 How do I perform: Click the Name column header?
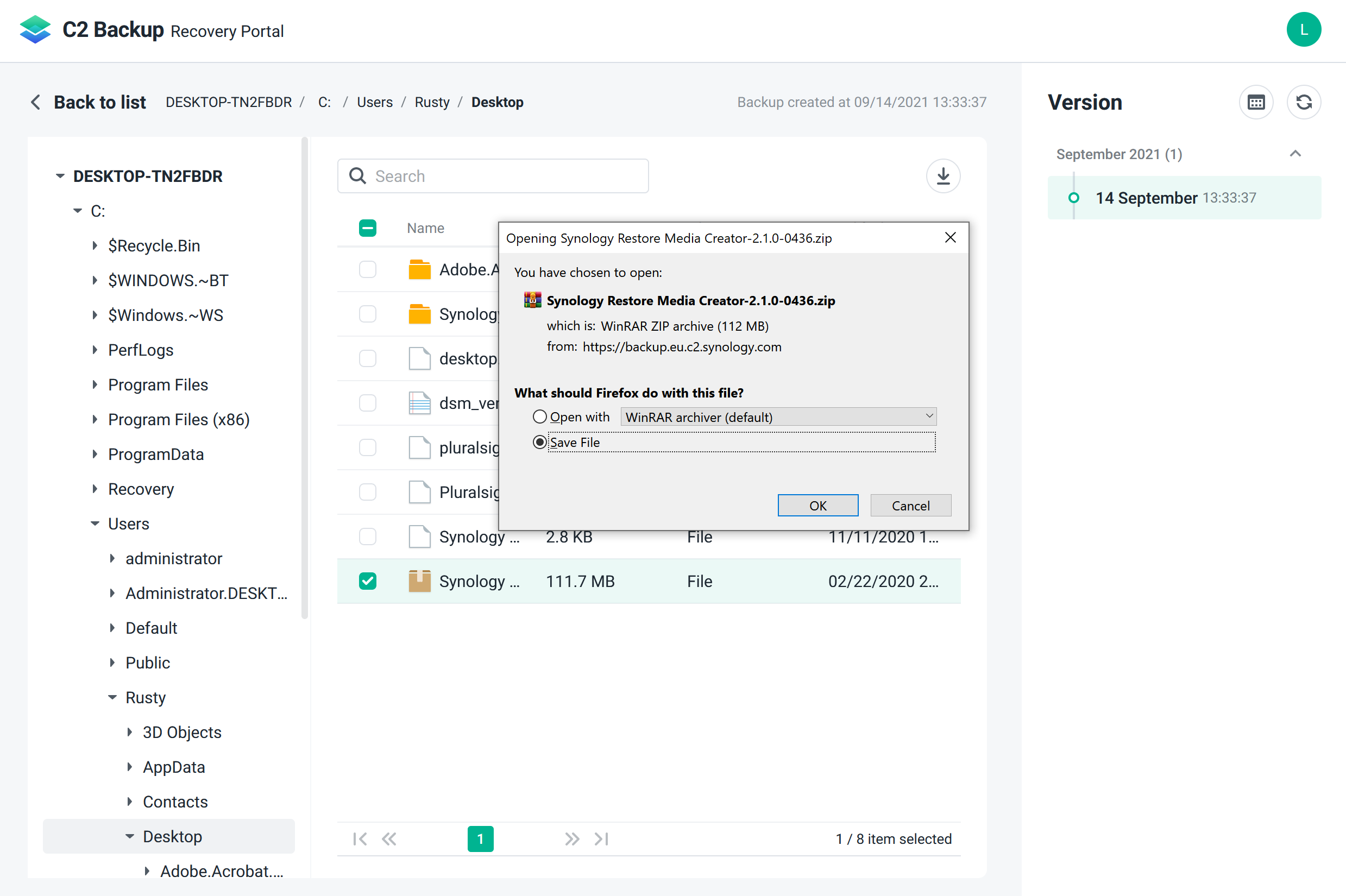pos(425,228)
